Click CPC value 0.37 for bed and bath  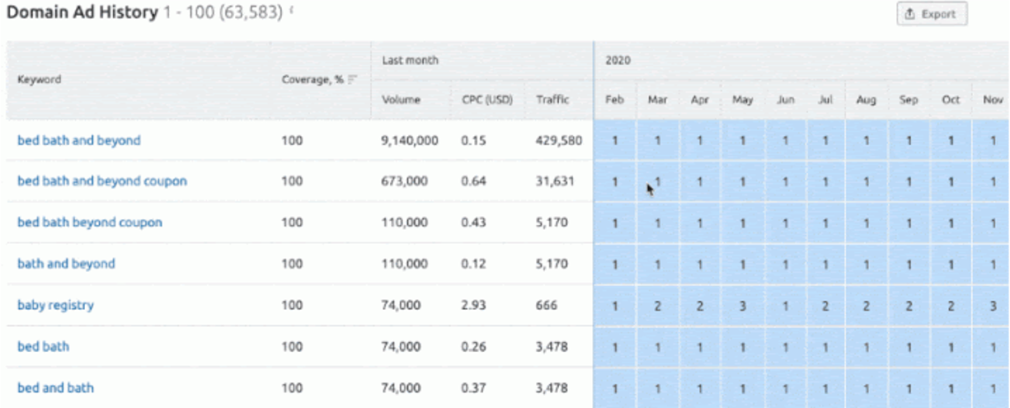[472, 387]
